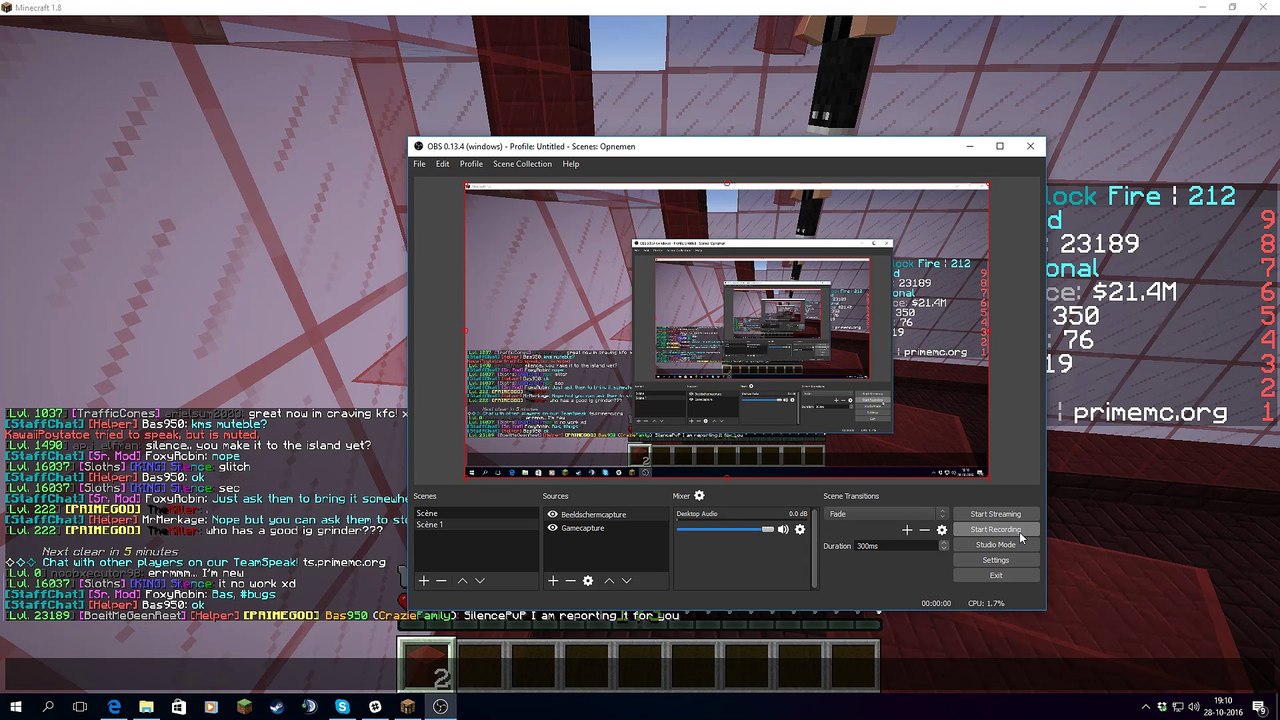Launch Microsoft Edge from the taskbar

click(x=114, y=707)
